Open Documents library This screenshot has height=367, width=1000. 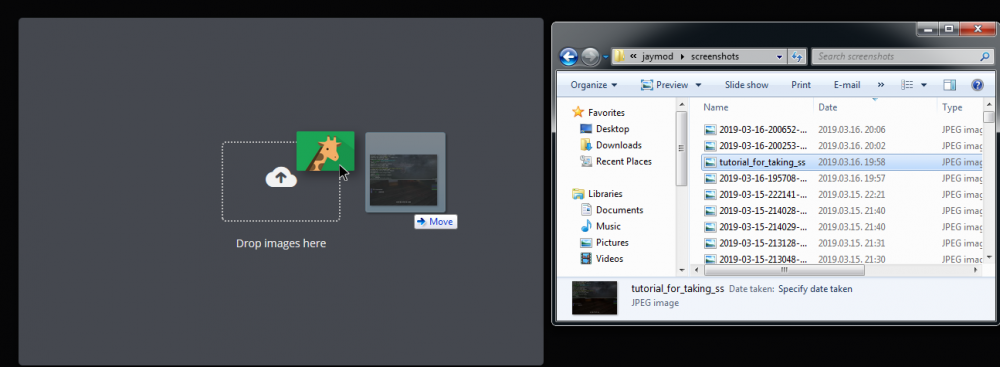click(619, 210)
